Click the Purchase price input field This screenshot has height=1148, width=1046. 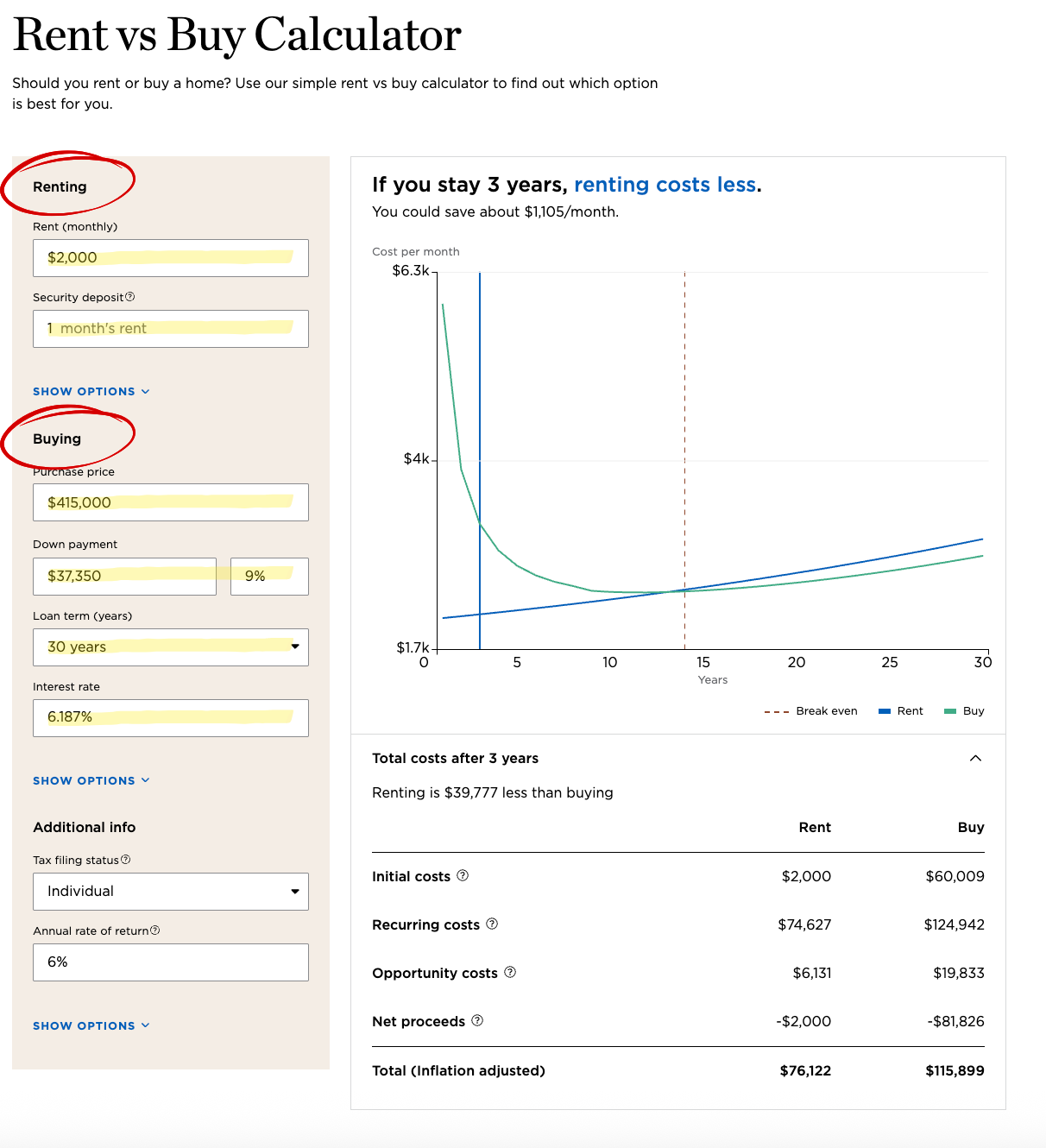[x=171, y=502]
